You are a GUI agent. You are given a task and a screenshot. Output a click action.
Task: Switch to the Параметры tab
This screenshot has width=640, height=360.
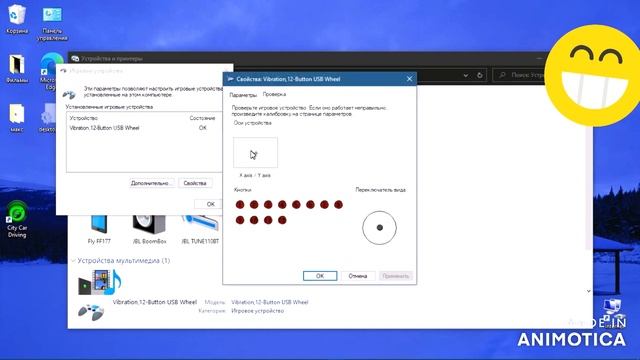(243, 95)
